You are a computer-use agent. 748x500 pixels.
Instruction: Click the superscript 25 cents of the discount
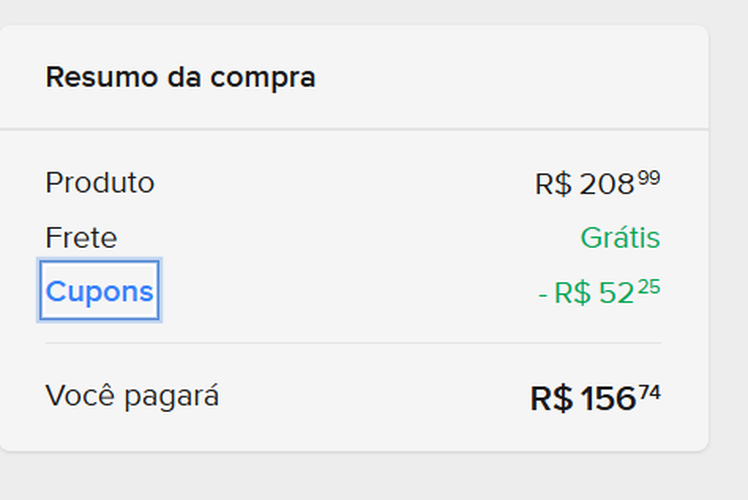649,287
